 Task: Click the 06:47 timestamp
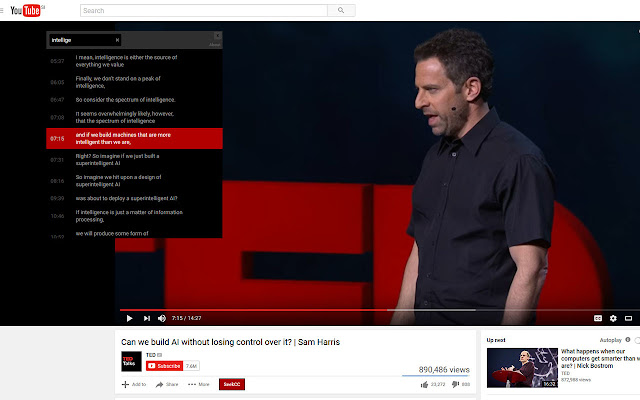pos(57,100)
